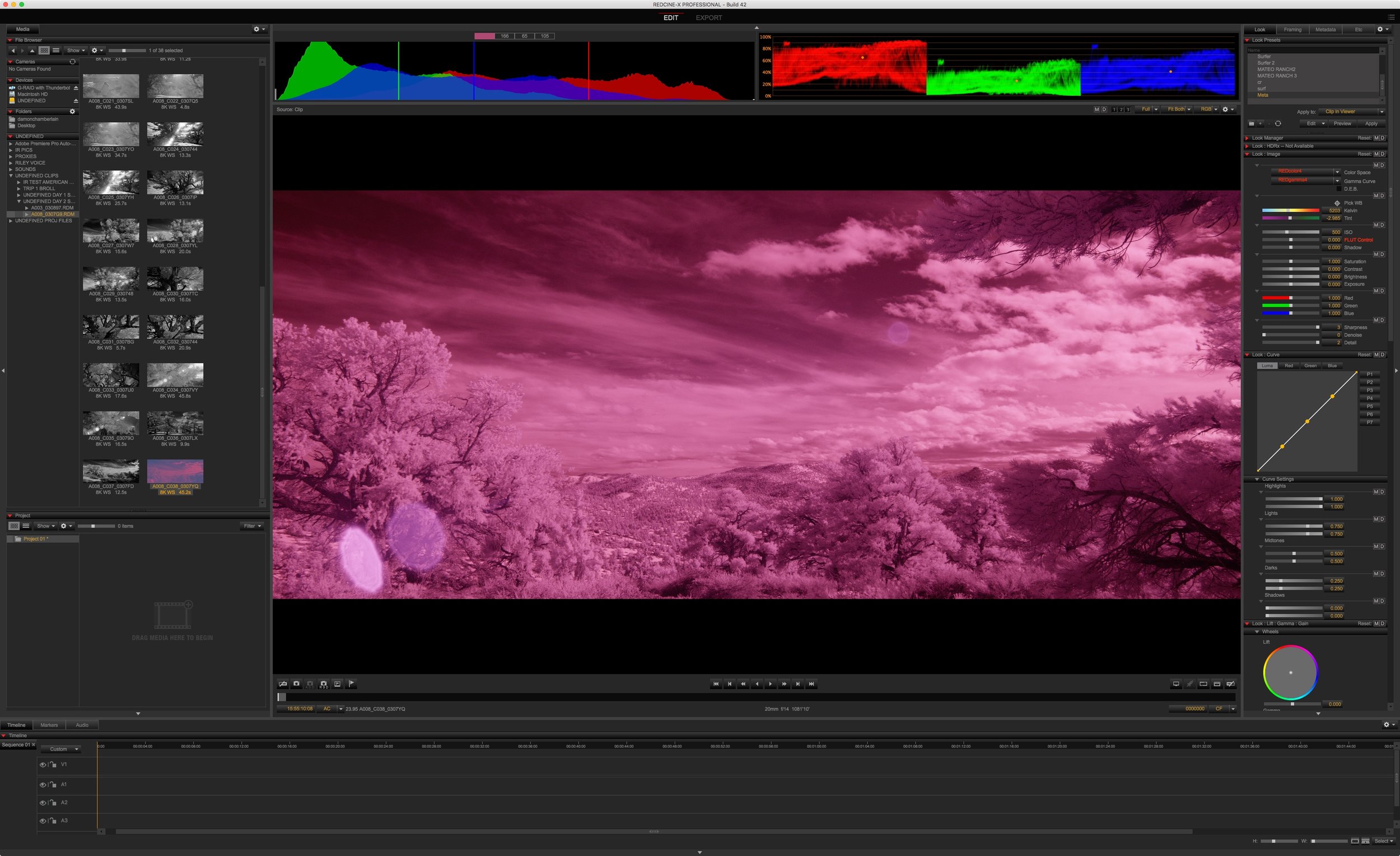Image resolution: width=1400 pixels, height=856 pixels.
Task: Toggle the viewer M button
Action: (1096, 109)
